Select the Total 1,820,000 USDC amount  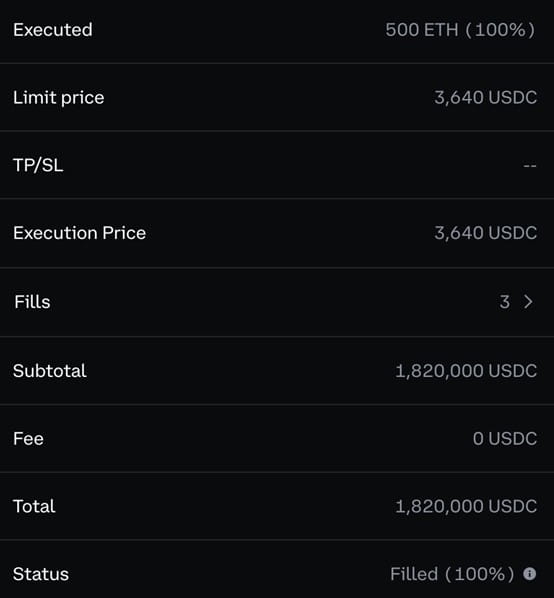click(466, 506)
